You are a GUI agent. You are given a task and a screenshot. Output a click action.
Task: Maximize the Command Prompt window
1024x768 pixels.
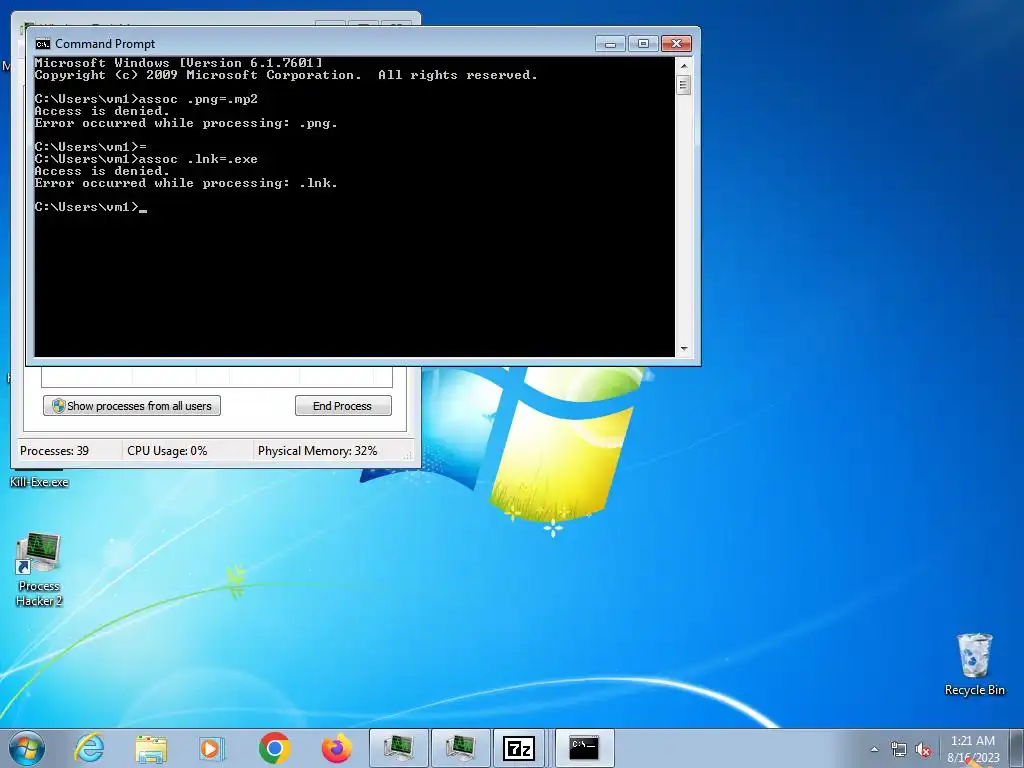pyautogui.click(x=643, y=44)
